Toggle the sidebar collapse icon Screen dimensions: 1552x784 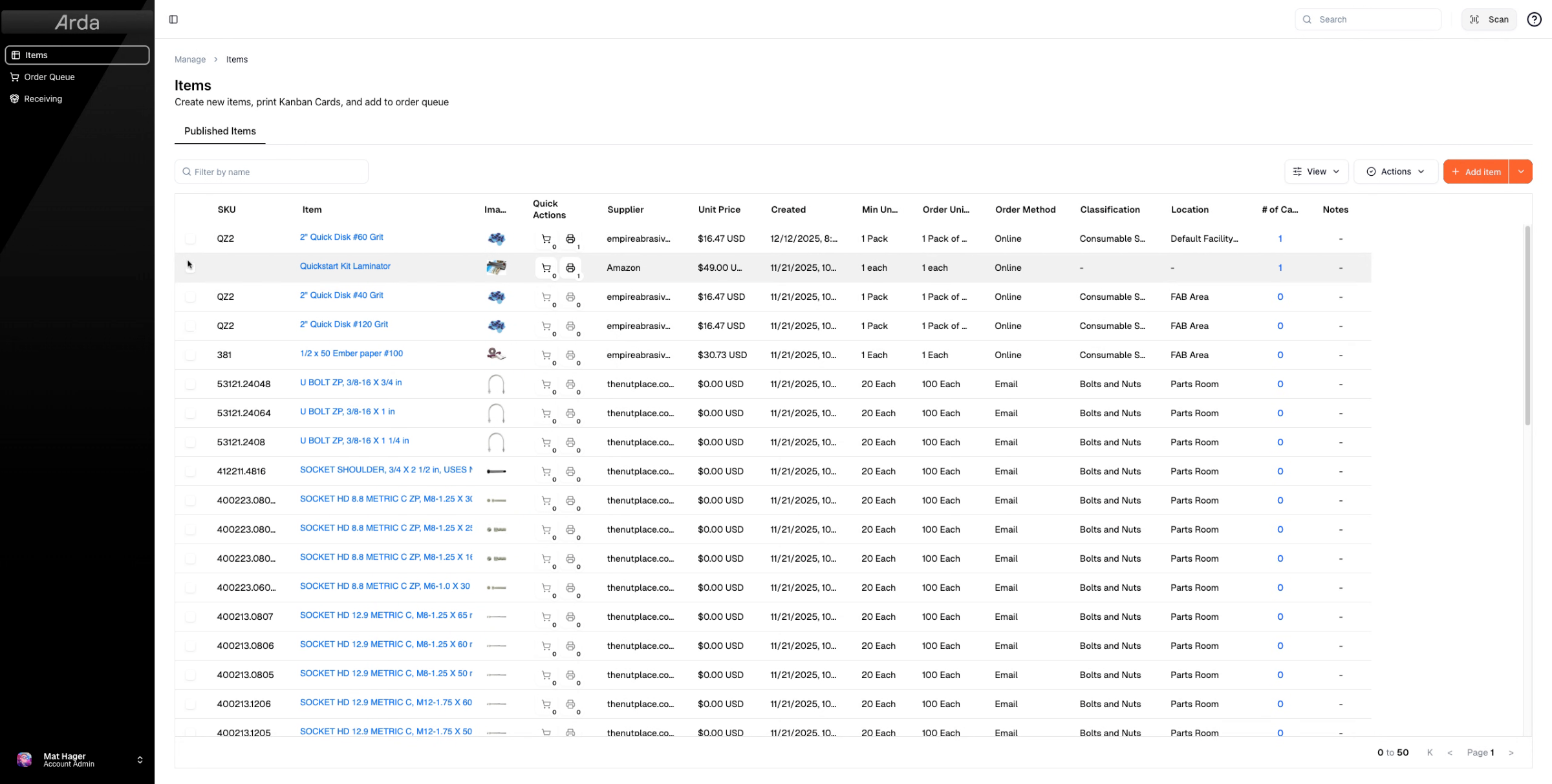[x=173, y=19]
